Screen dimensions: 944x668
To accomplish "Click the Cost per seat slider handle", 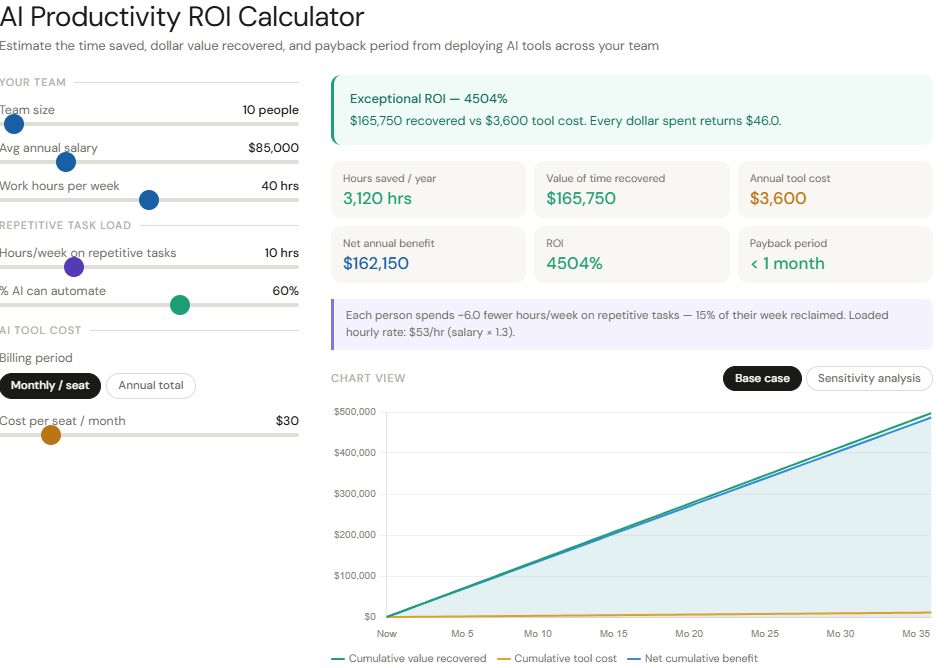I will click(x=51, y=435).
